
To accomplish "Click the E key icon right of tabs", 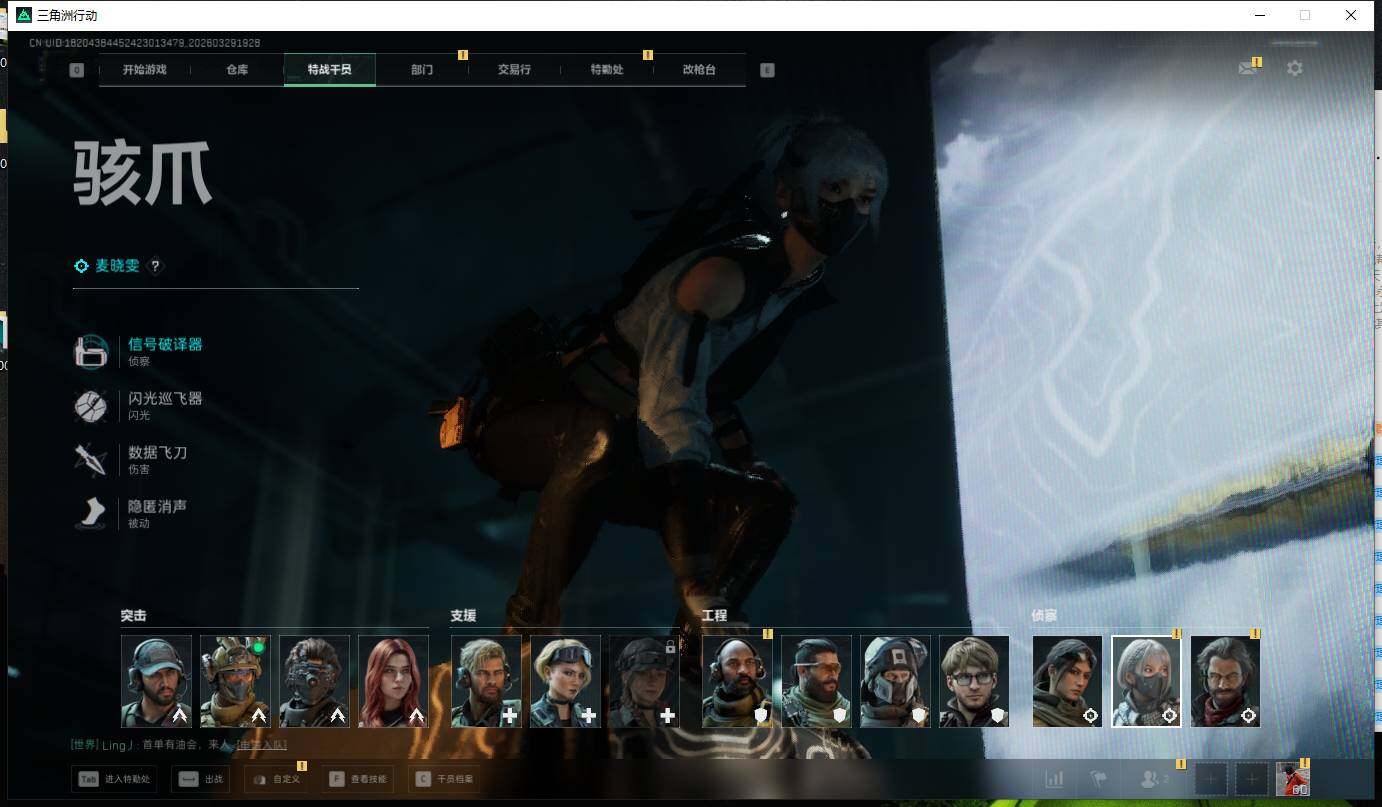I will (767, 70).
